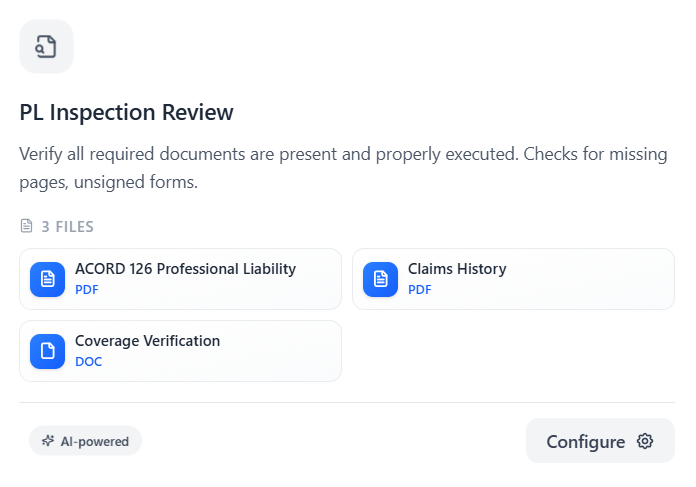The image size is (696, 487).
Task: Click the DOC label under Coverage Verification
Action: (88, 362)
